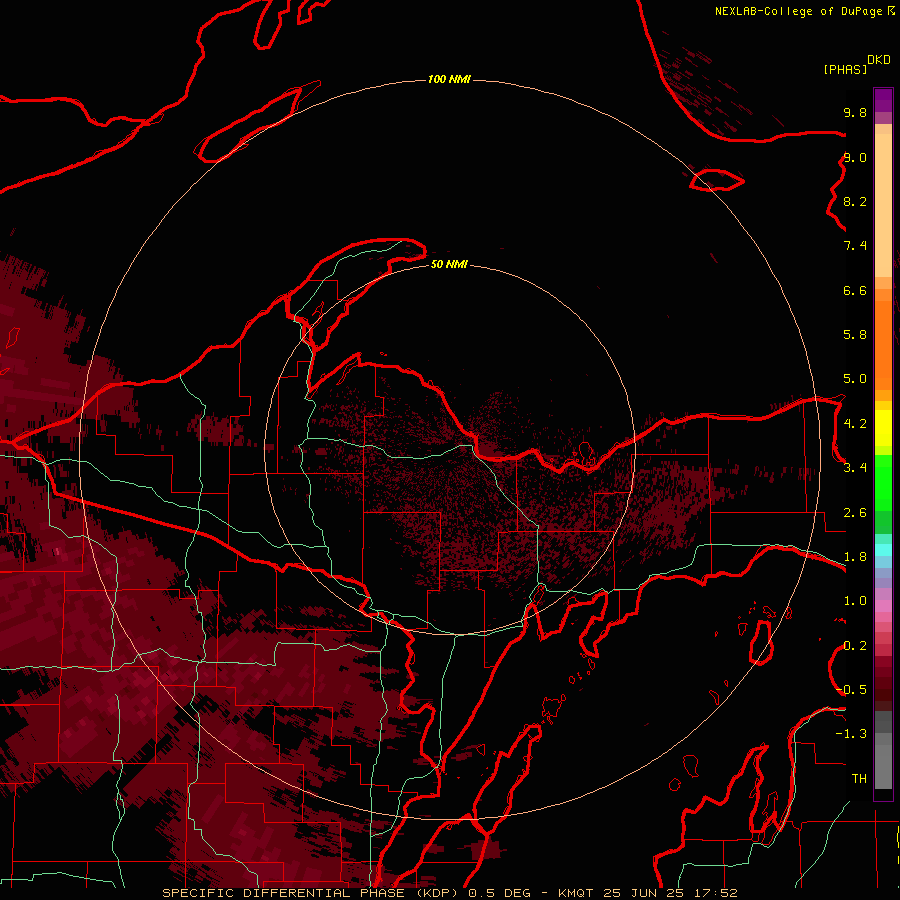900x900 pixels.
Task: Click the KMQT station ID in the caption
Action: [576, 893]
